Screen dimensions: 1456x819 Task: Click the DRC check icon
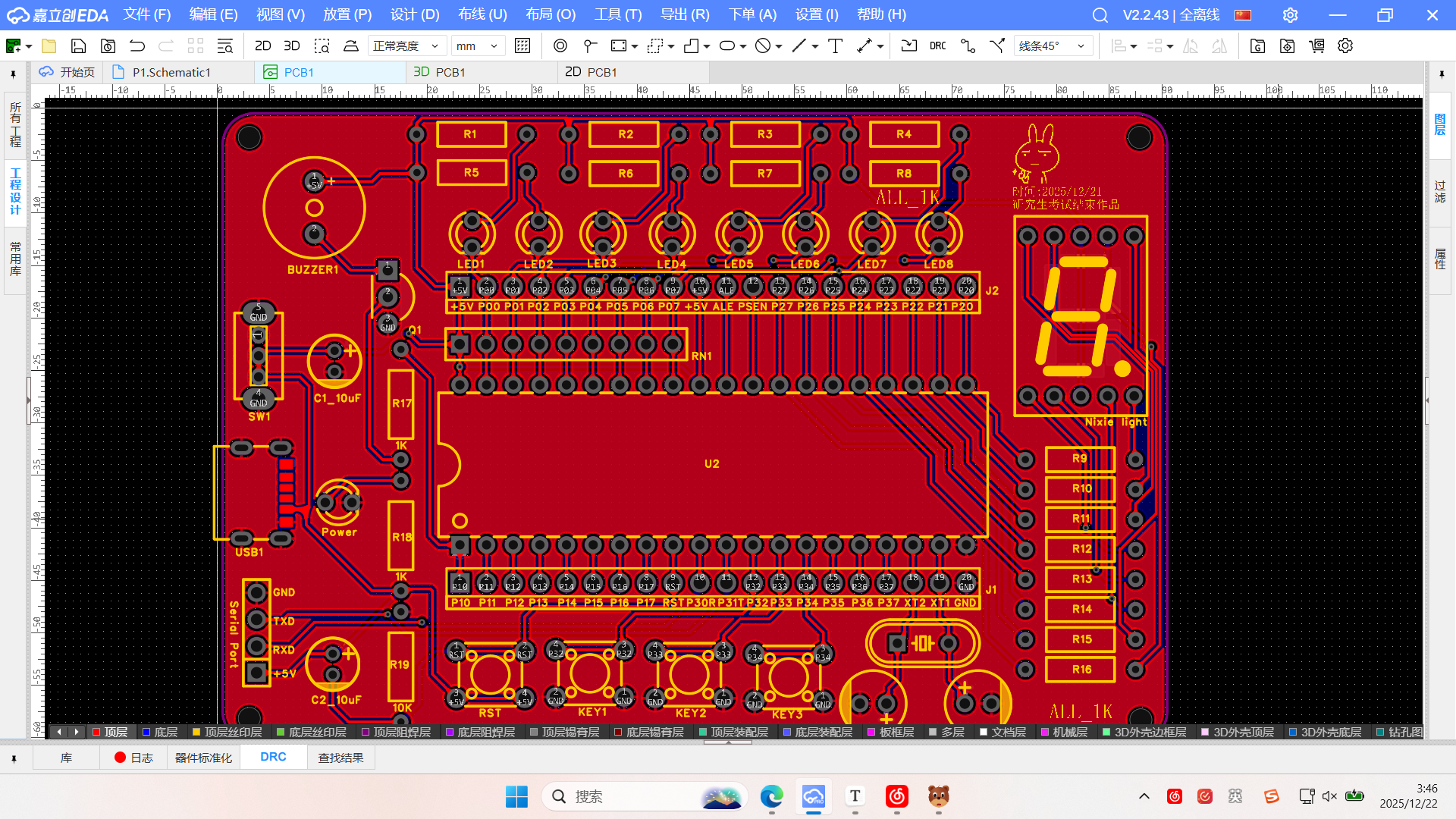(937, 45)
